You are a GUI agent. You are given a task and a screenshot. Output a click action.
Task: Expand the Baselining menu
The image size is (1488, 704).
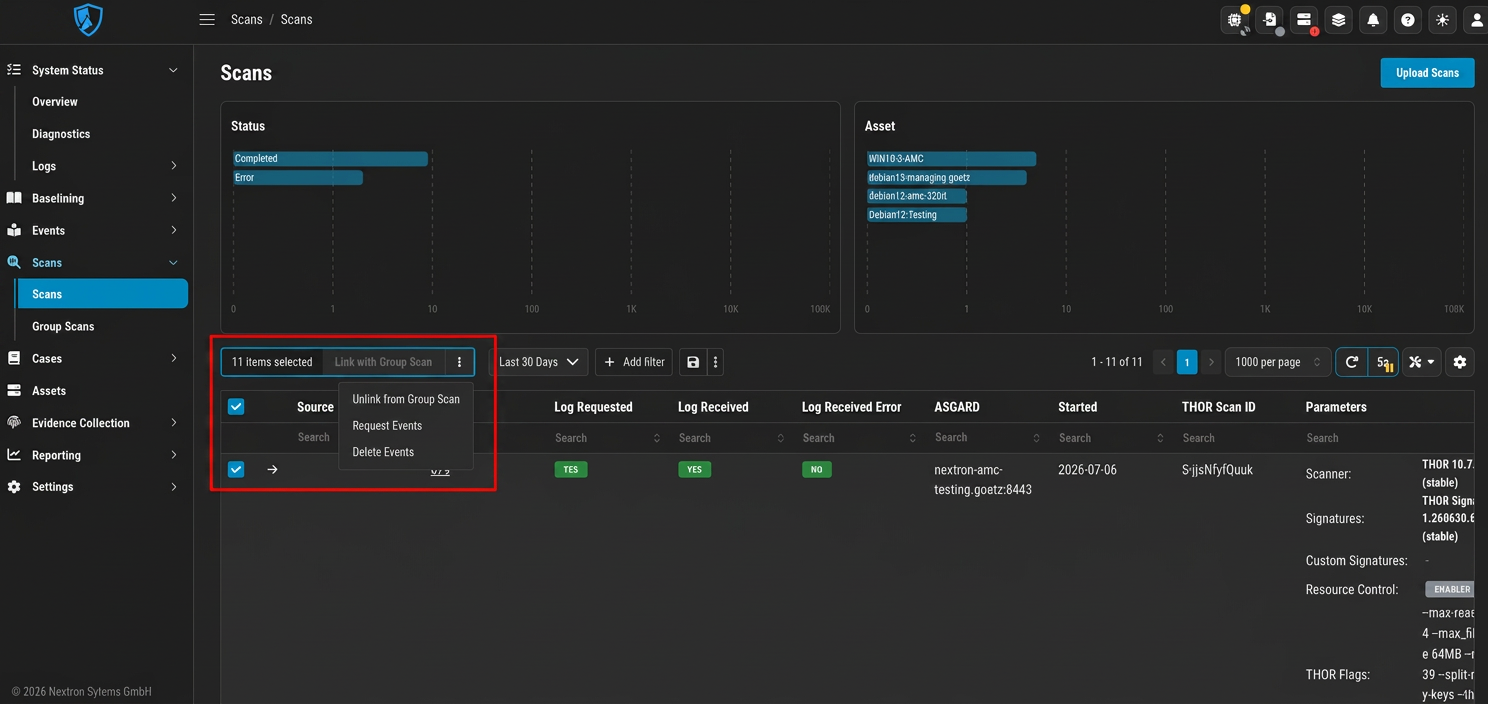[173, 198]
